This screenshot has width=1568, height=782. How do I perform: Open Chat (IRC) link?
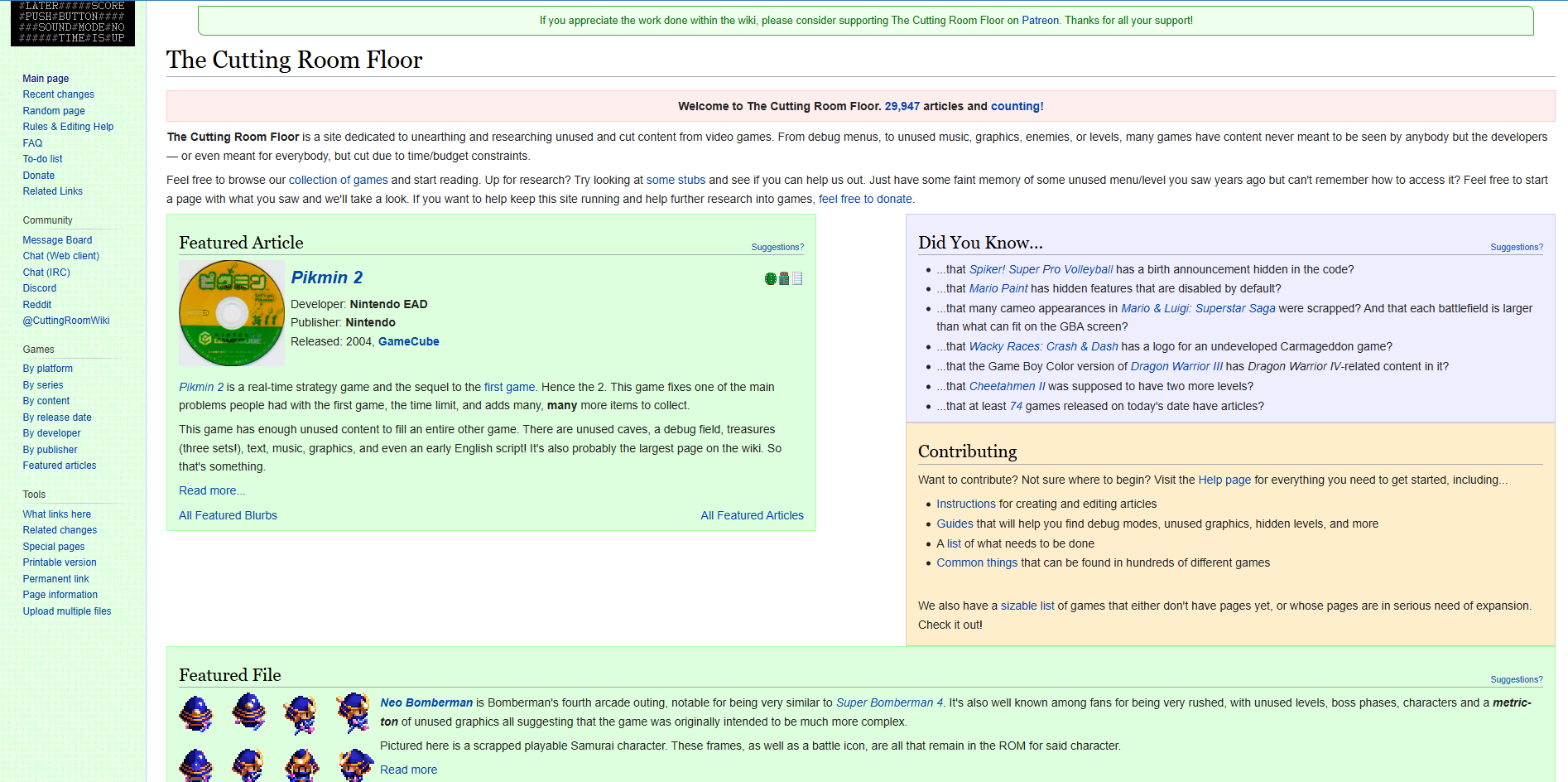[46, 273]
